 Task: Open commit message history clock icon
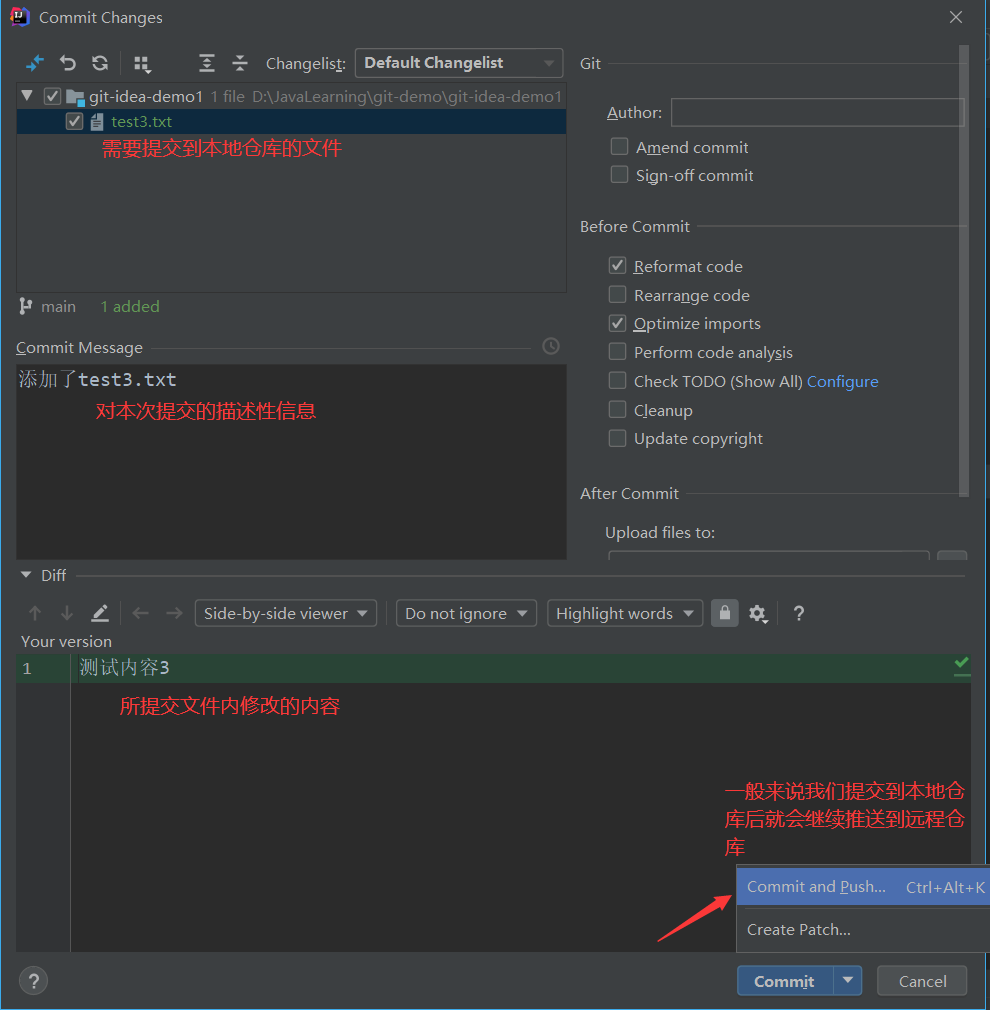551,346
